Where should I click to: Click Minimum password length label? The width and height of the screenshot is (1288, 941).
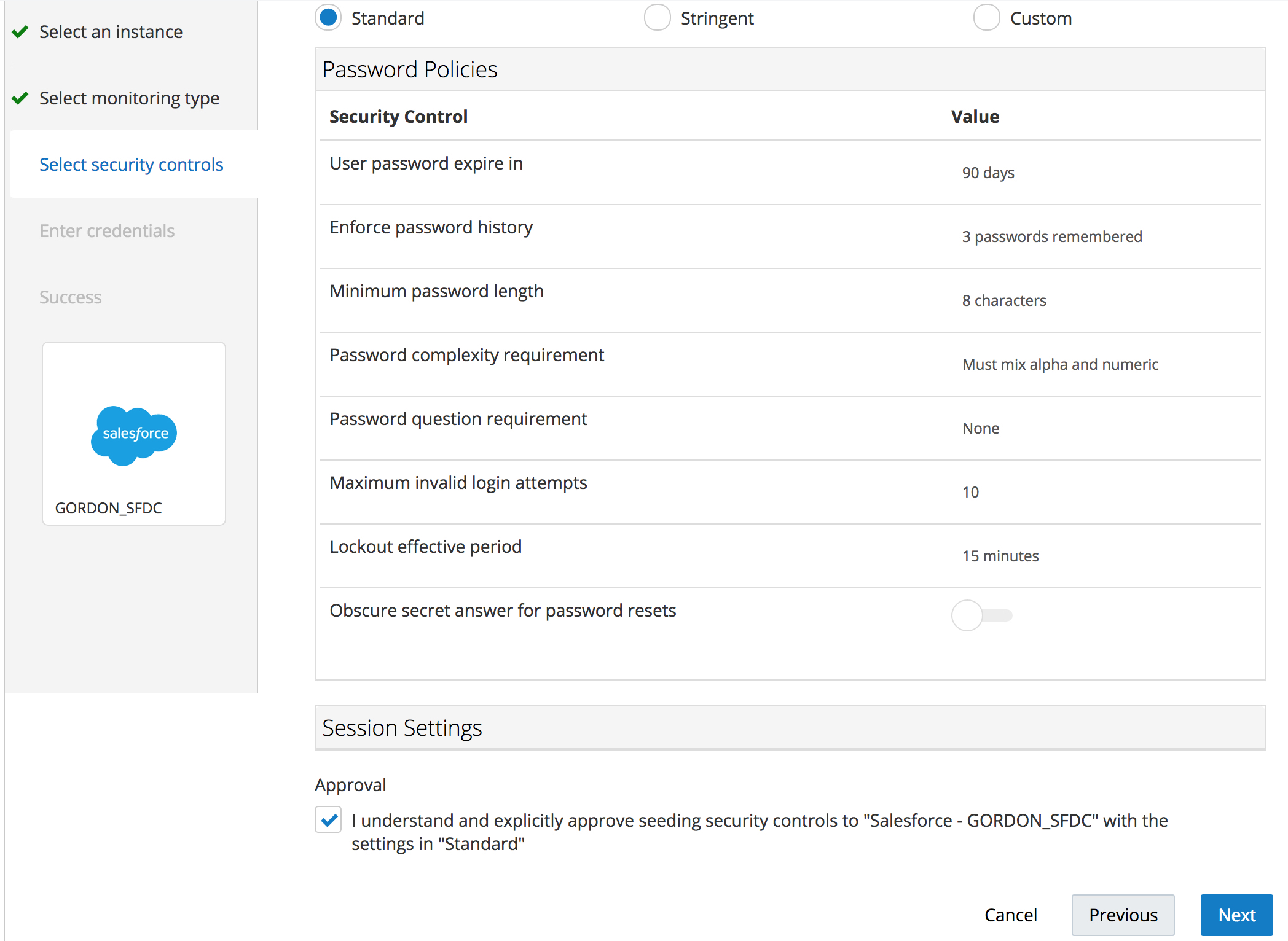coord(436,291)
